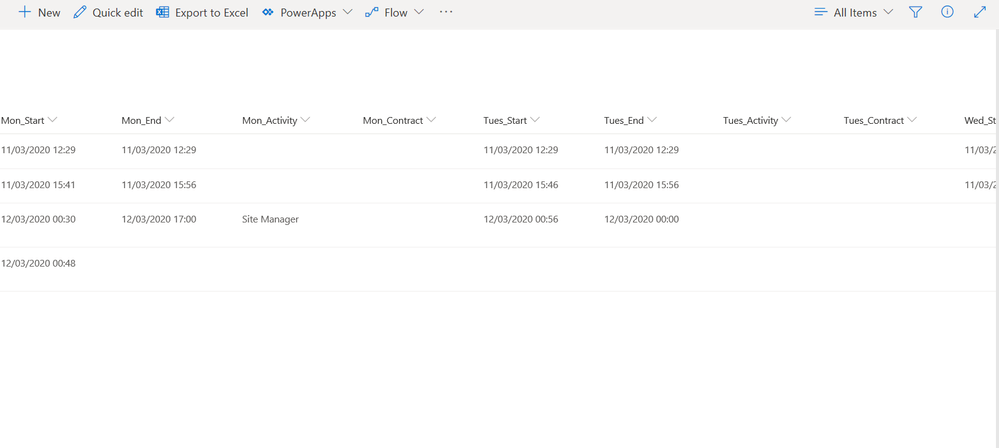Select Tues_Start cell 12/03/2020 00:56
This screenshot has width=999, height=448.
point(521,219)
